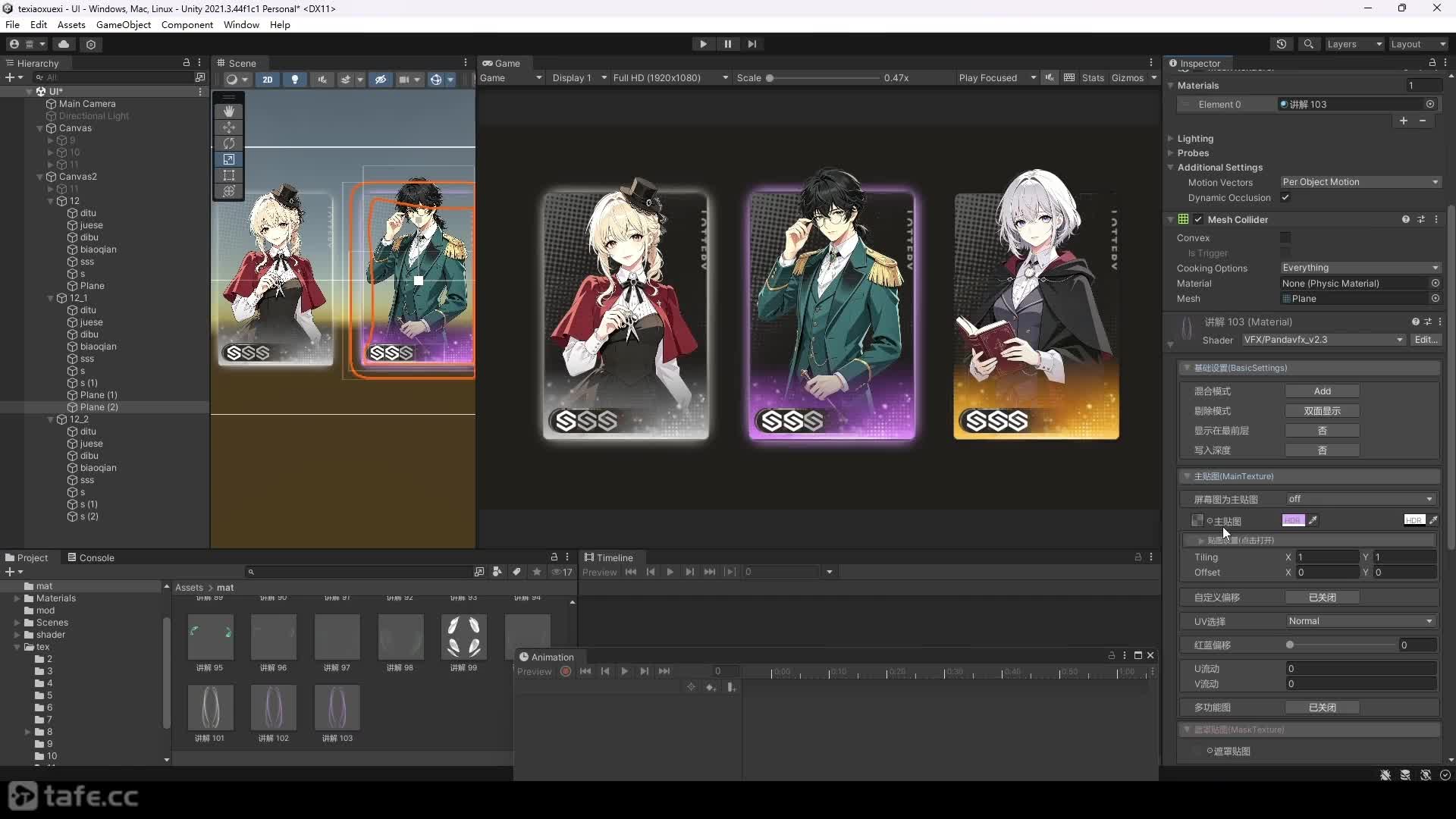Select the Move tool in Scene overlay
The image size is (1456, 819).
click(229, 127)
